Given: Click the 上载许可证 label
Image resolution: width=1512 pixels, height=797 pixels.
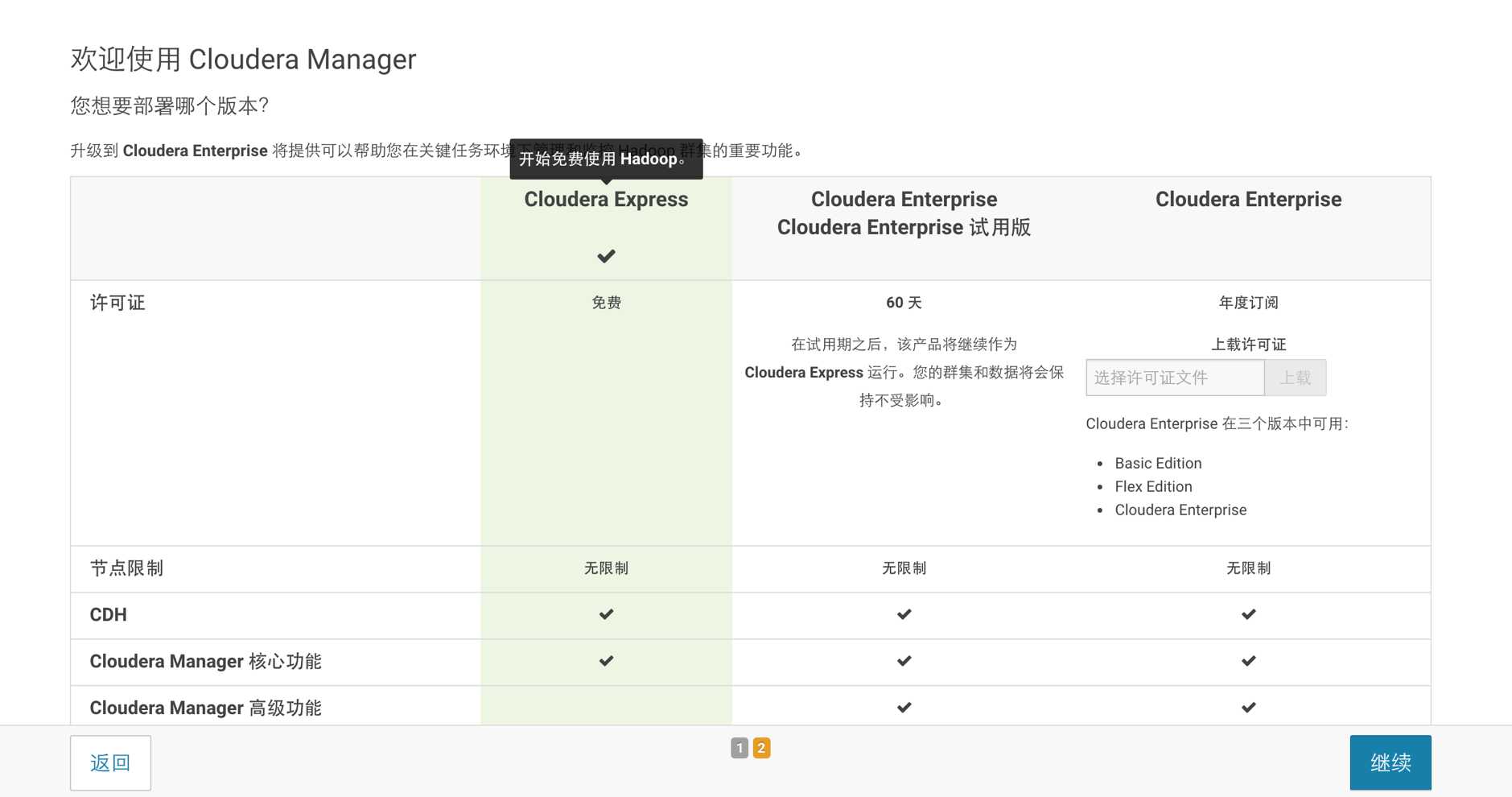Looking at the screenshot, I should pos(1248,345).
